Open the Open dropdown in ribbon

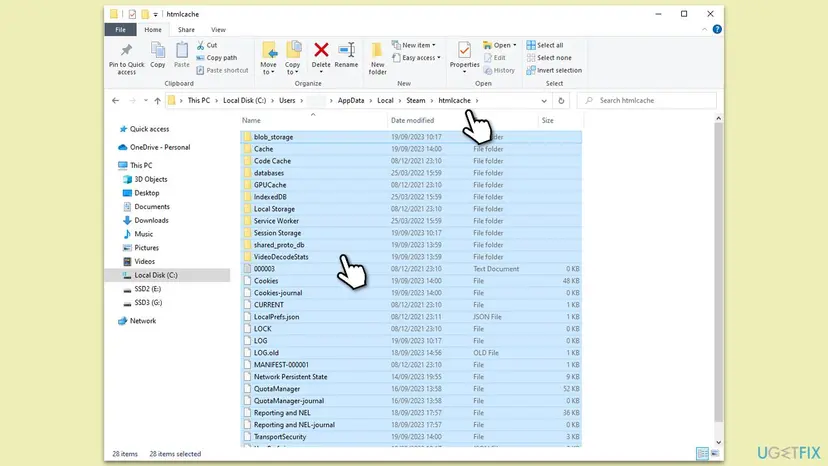point(500,45)
